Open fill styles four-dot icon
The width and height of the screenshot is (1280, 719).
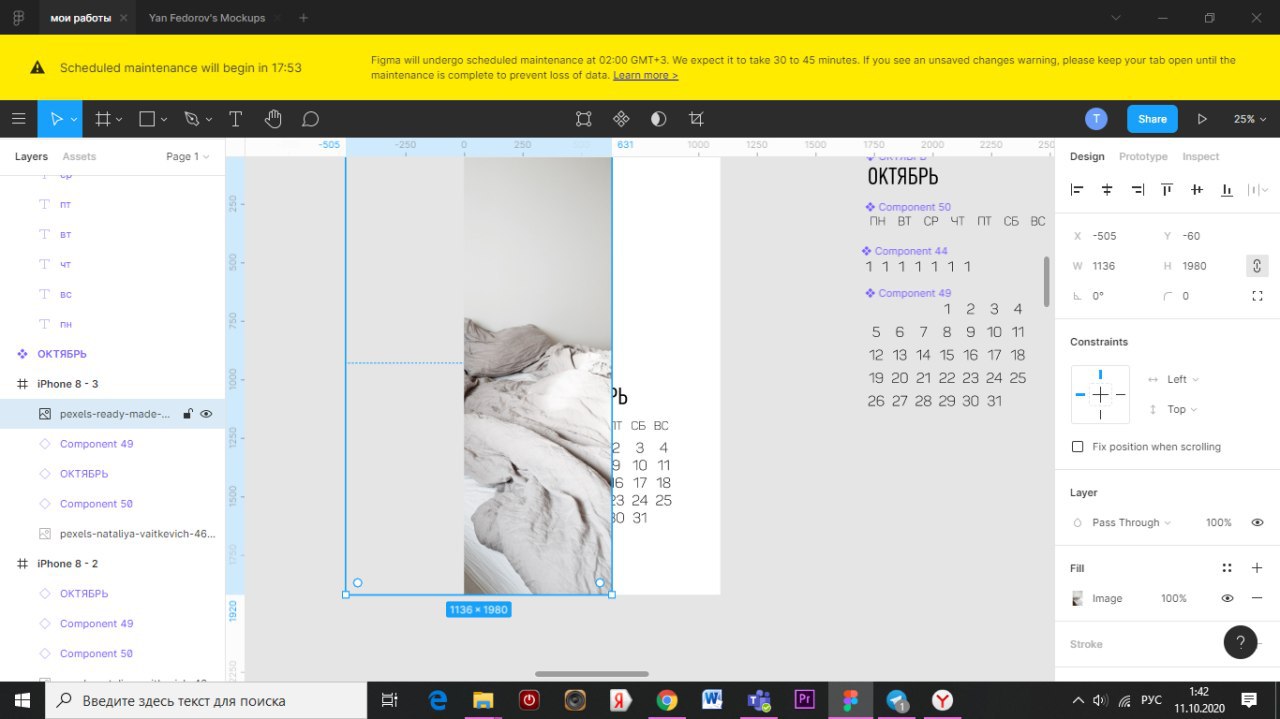[1227, 568]
